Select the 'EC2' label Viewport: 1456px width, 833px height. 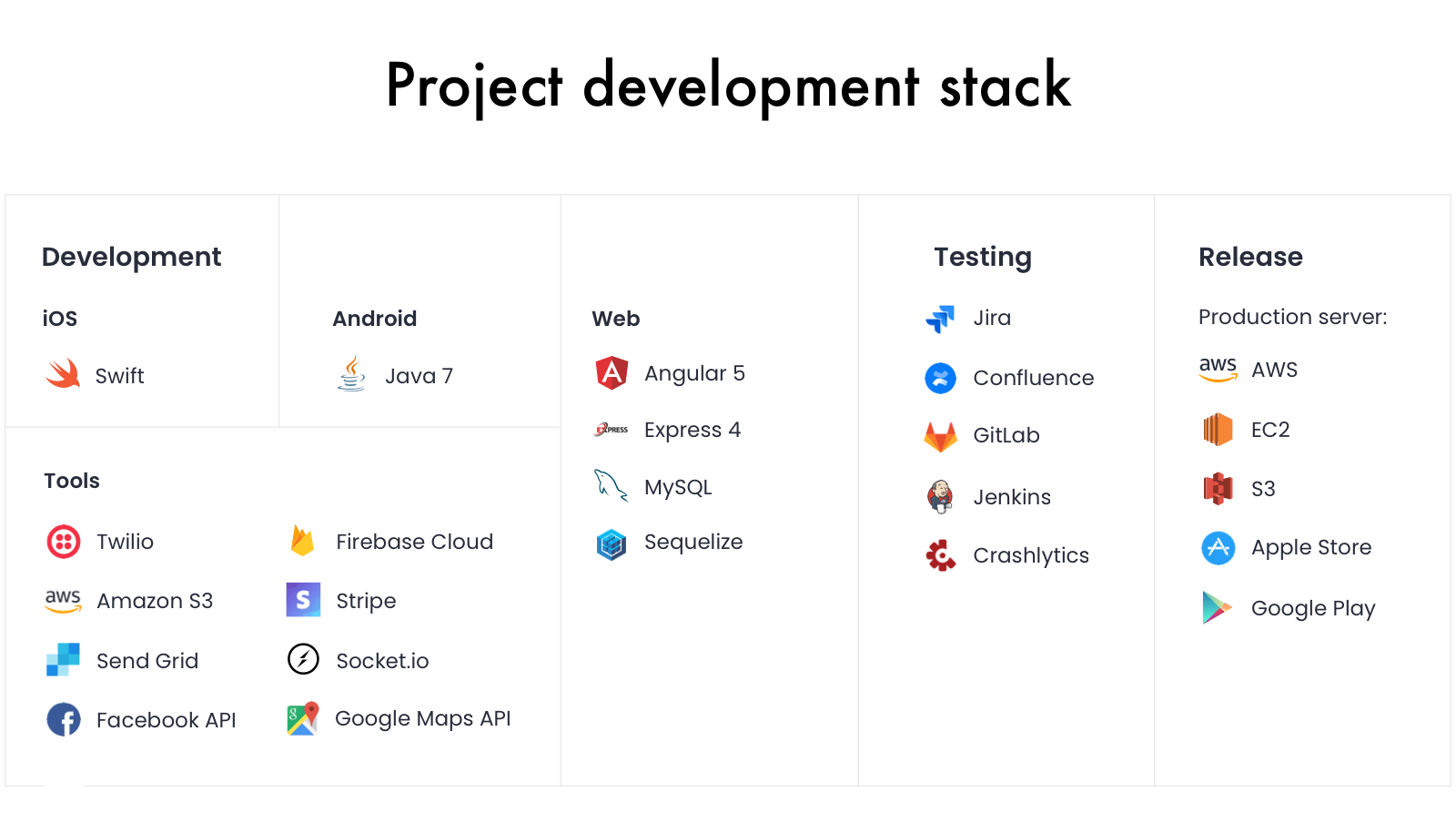pos(1270,430)
